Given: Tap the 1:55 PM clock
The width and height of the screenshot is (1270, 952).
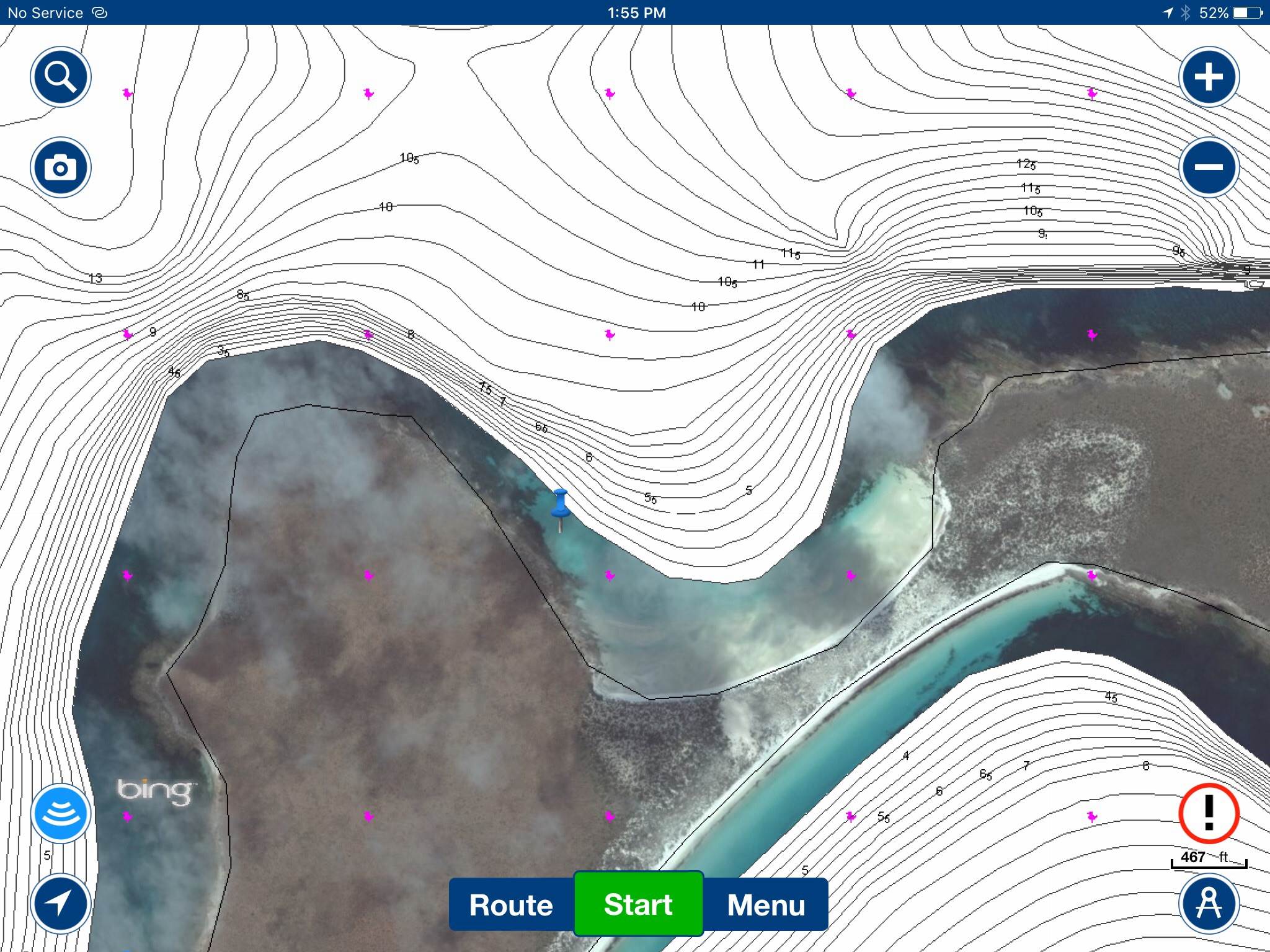Looking at the screenshot, I should tap(636, 12).
